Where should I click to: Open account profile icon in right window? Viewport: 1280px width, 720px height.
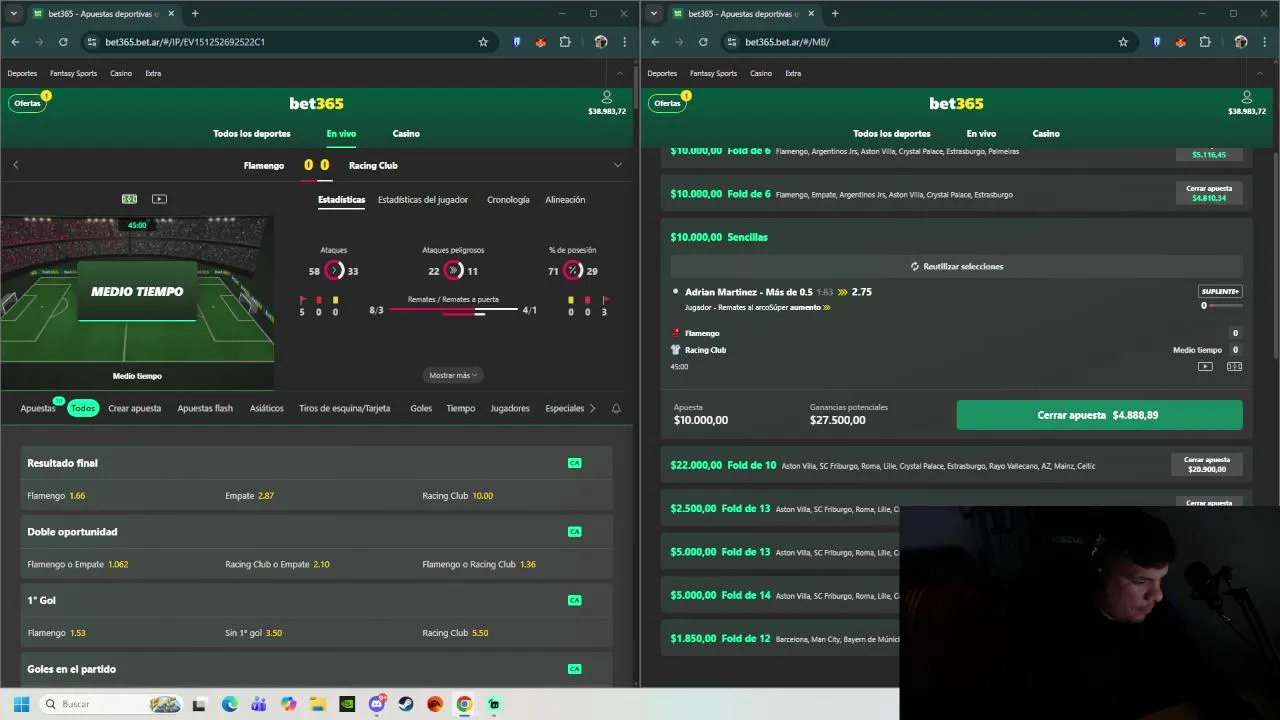tap(1246, 97)
